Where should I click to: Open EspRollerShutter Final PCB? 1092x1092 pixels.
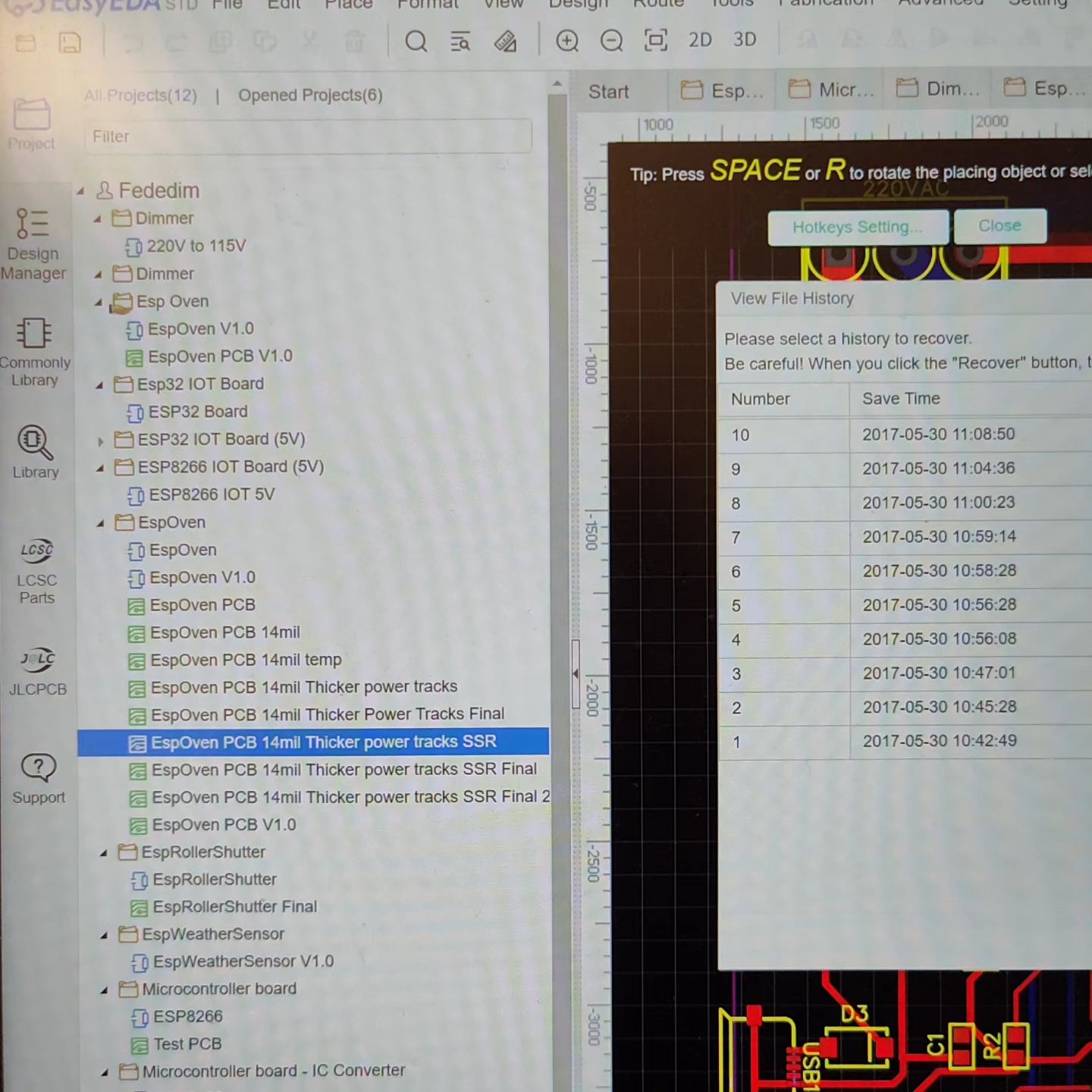click(x=224, y=907)
